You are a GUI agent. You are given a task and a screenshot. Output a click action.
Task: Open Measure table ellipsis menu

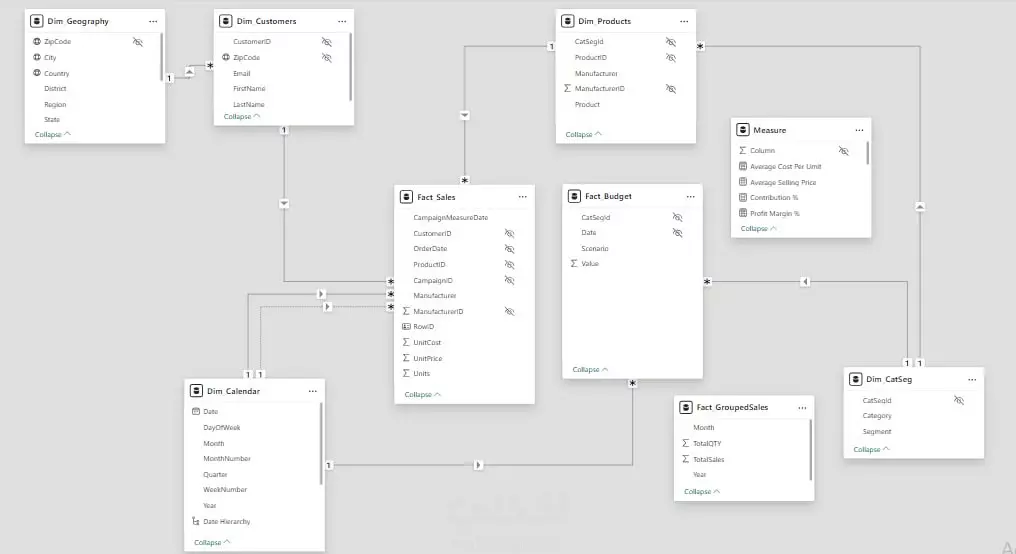pyautogui.click(x=859, y=130)
